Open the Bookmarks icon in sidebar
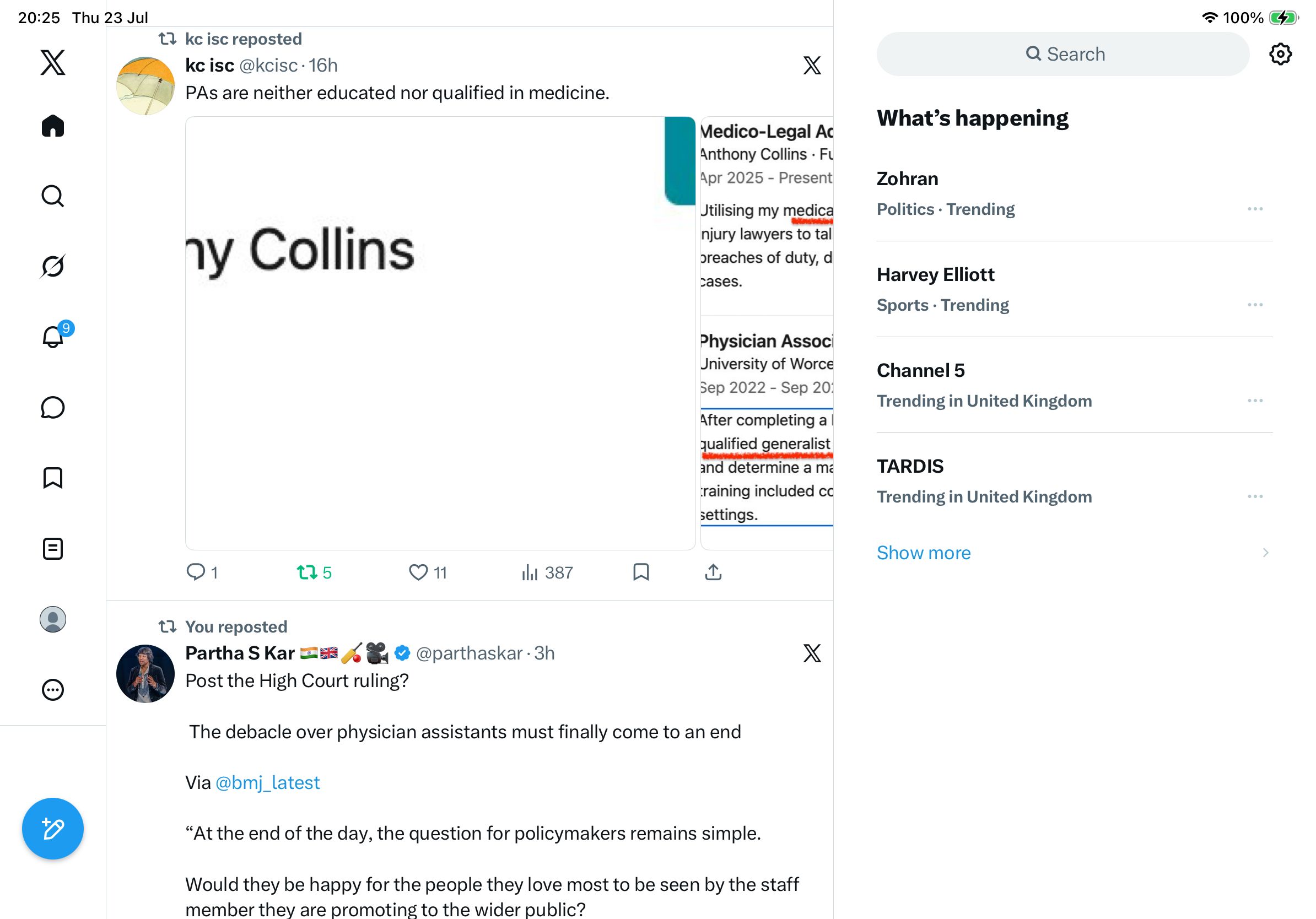Image resolution: width=1316 pixels, height=919 pixels. tap(53, 478)
